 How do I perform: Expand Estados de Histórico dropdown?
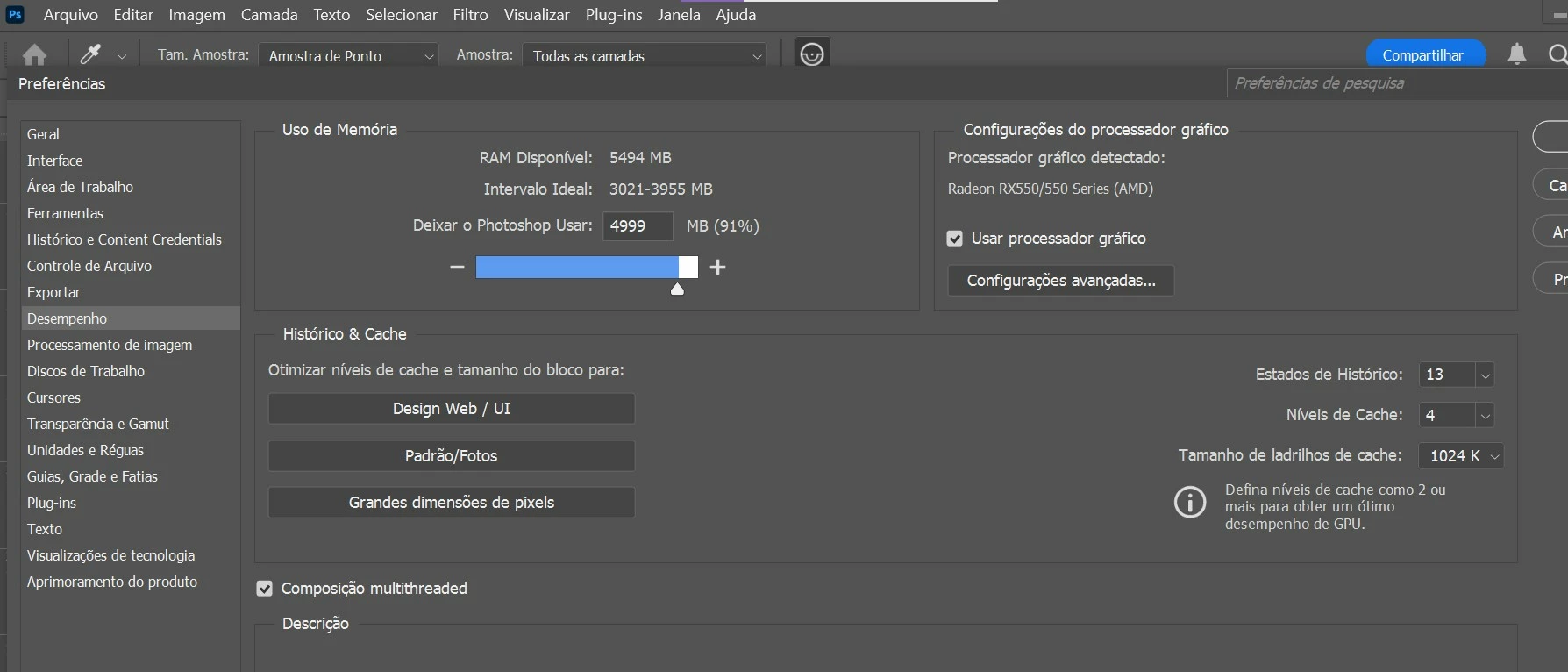point(1485,375)
